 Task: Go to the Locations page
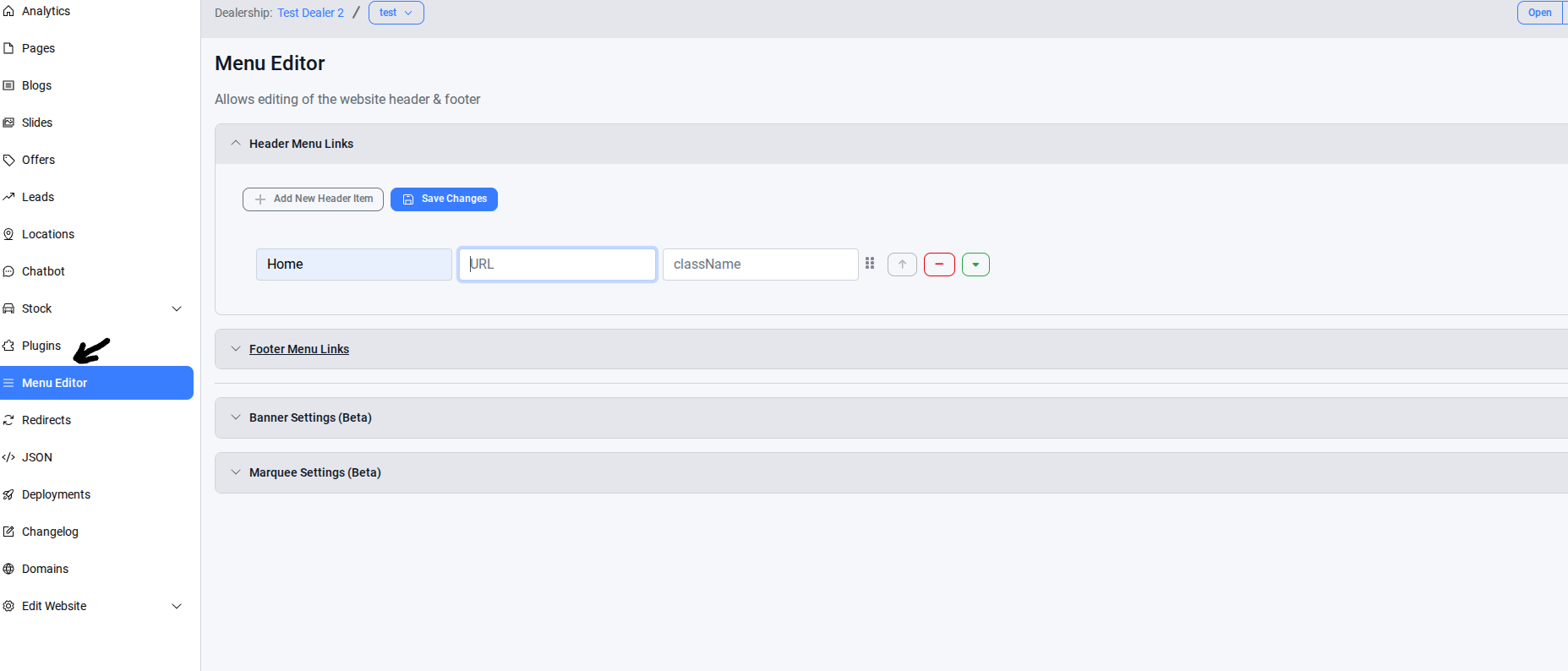(x=48, y=234)
